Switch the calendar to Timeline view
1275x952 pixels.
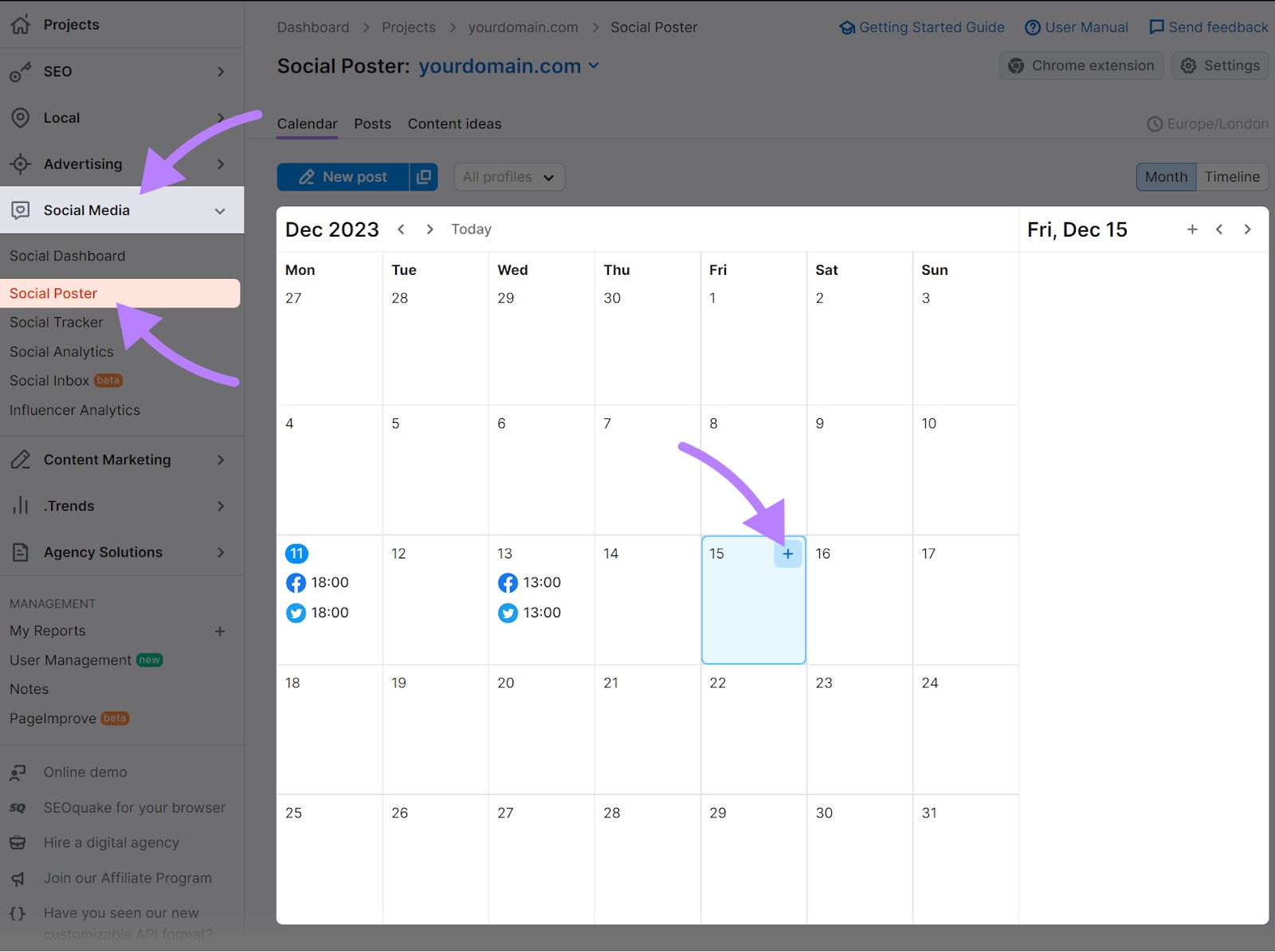(x=1232, y=176)
